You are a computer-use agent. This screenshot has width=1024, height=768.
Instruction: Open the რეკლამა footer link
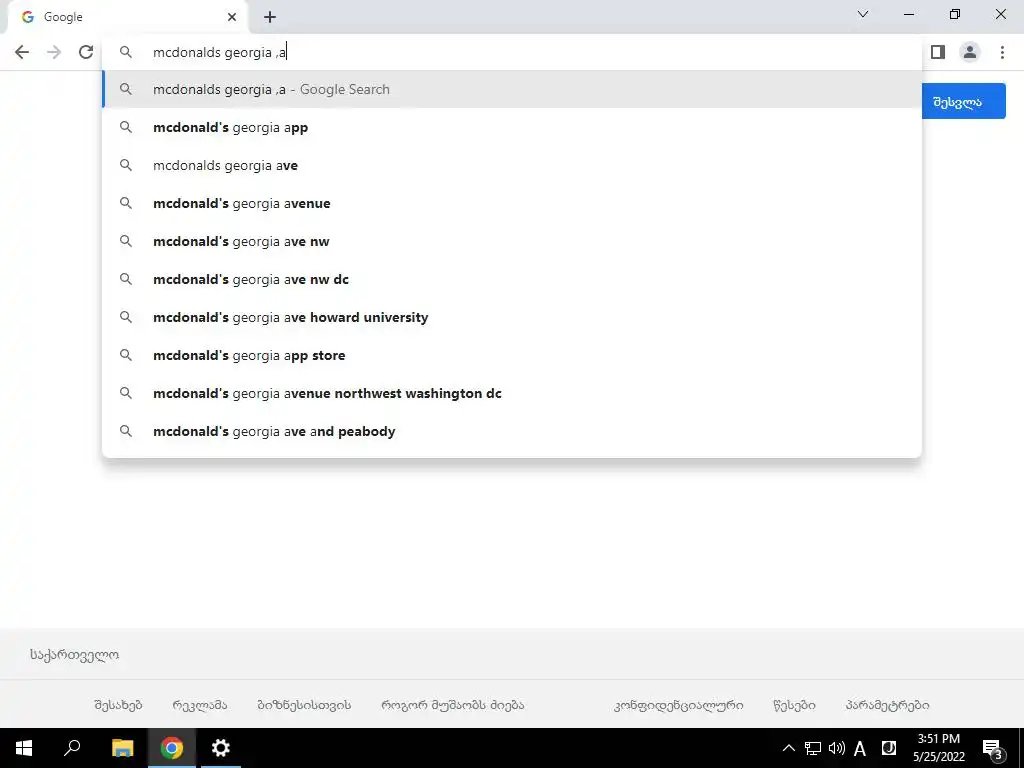(x=200, y=705)
